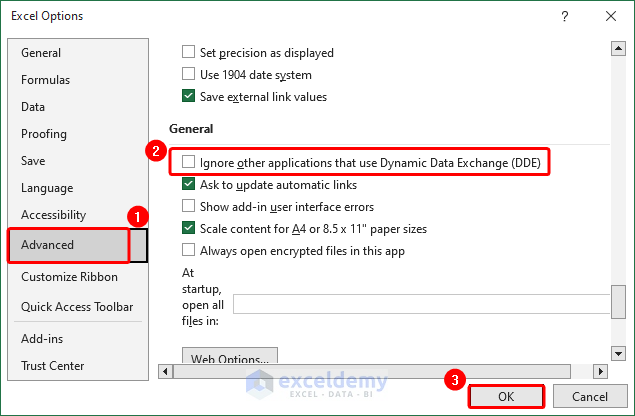Image resolution: width=635 pixels, height=416 pixels.
Task: Click the vertical scrollbar up arrow
Action: coord(618,49)
